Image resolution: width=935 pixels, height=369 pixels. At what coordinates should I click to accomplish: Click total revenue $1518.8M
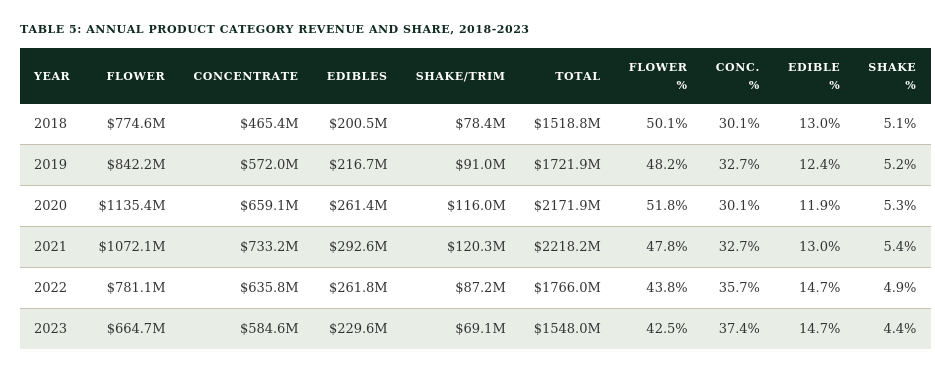567,123
